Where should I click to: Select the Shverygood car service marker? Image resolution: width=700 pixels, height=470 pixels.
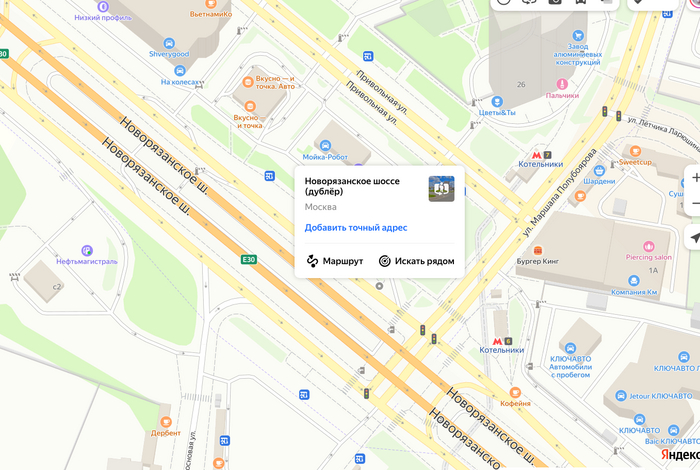pos(169,43)
